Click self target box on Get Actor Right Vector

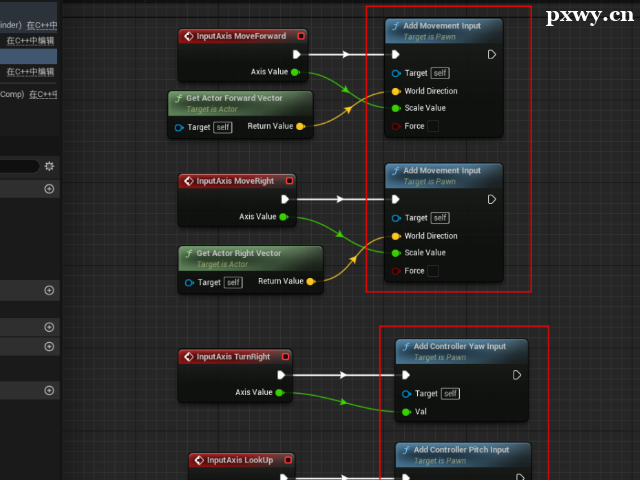click(233, 282)
